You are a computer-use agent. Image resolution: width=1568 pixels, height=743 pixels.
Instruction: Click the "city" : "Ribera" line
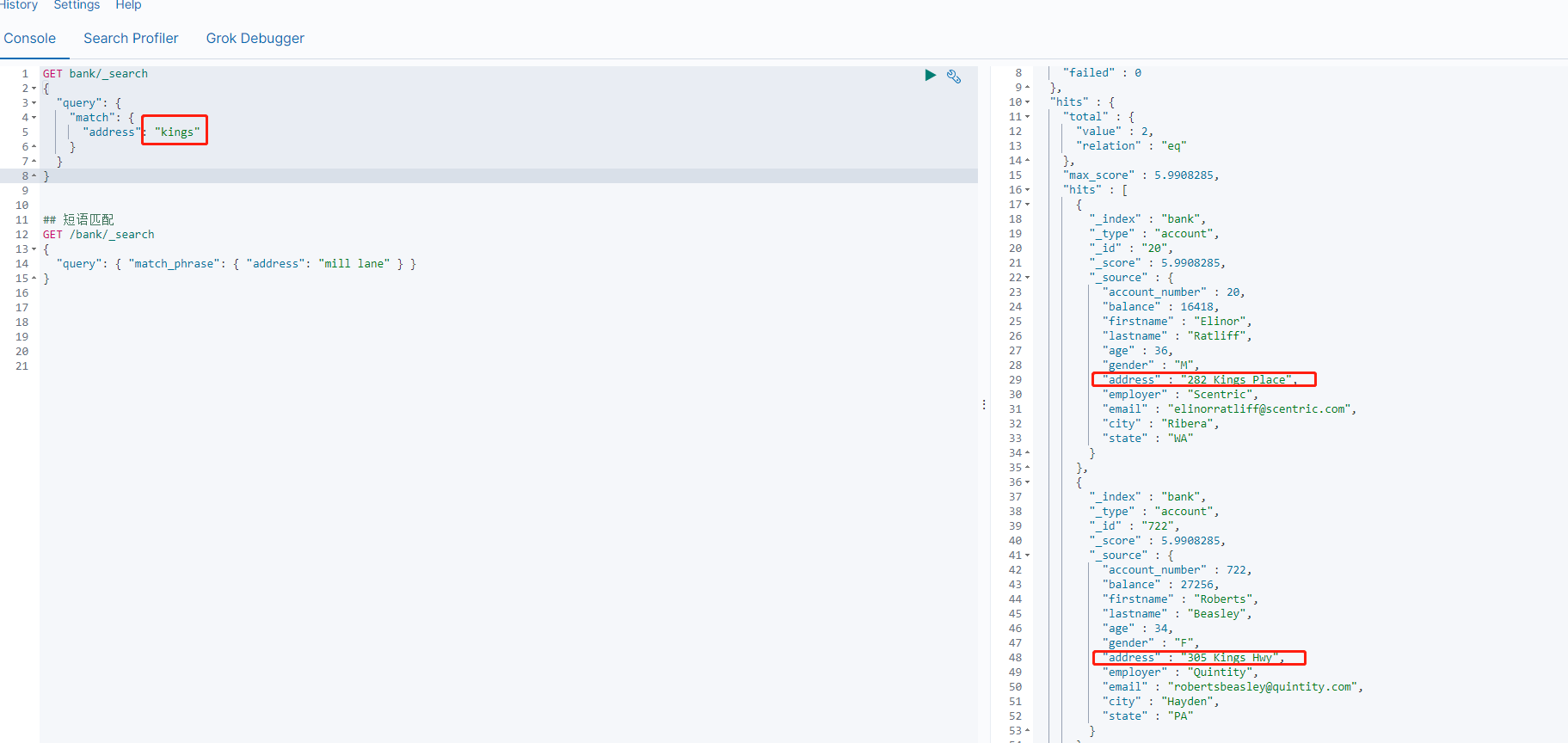tap(1160, 424)
